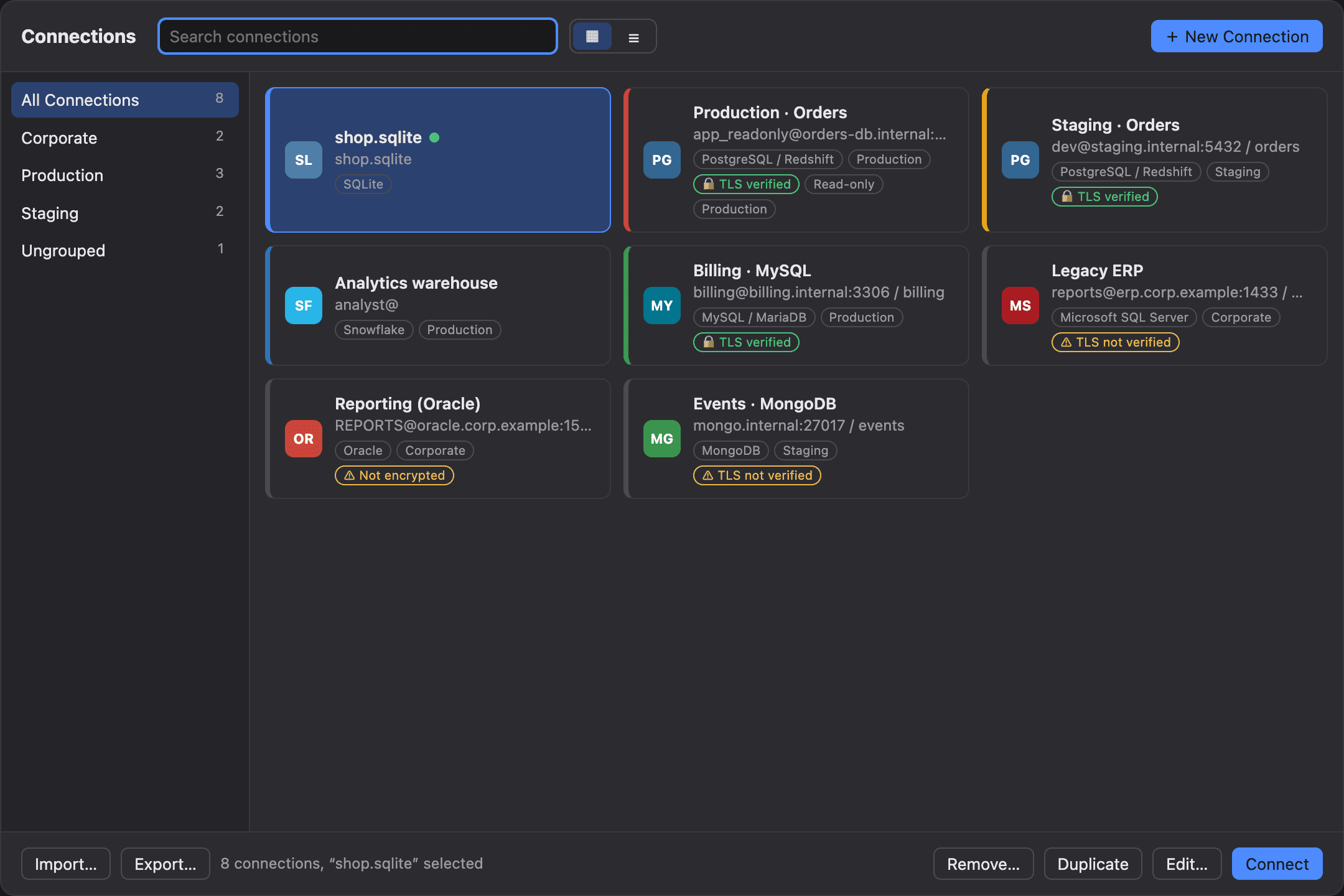Click the PG icon on Staging · Orders card
Screen dimensions: 1344x896
tap(1020, 160)
